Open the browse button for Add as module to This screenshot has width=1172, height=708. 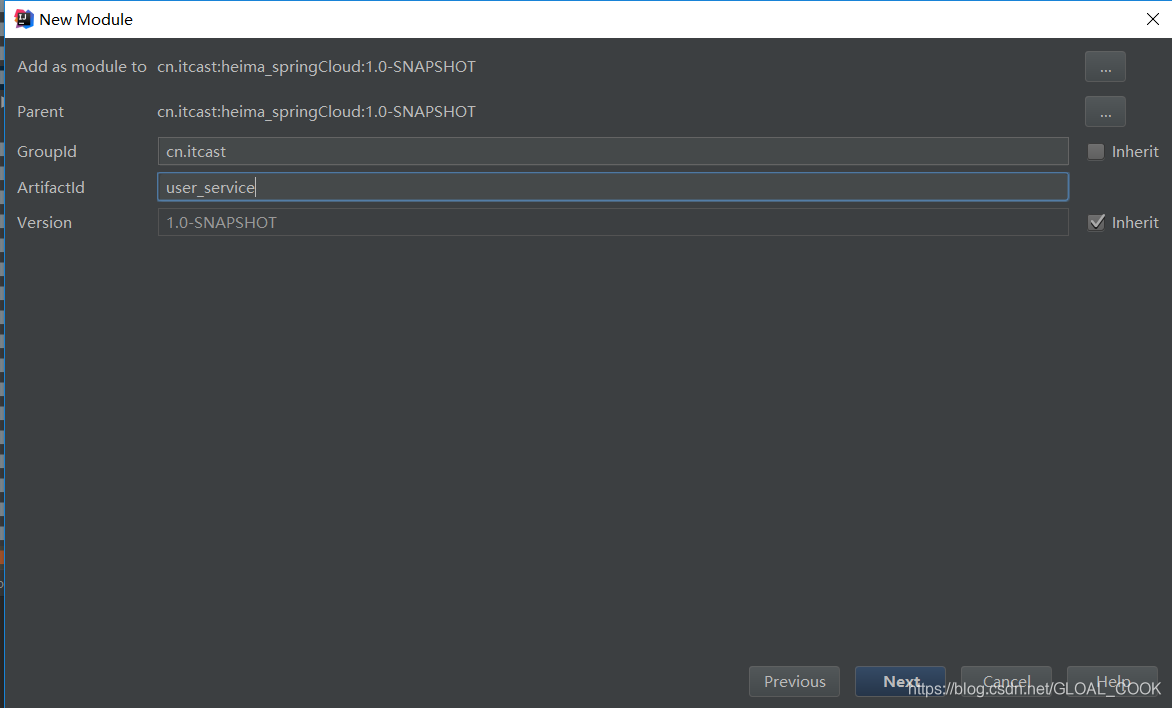(1105, 67)
